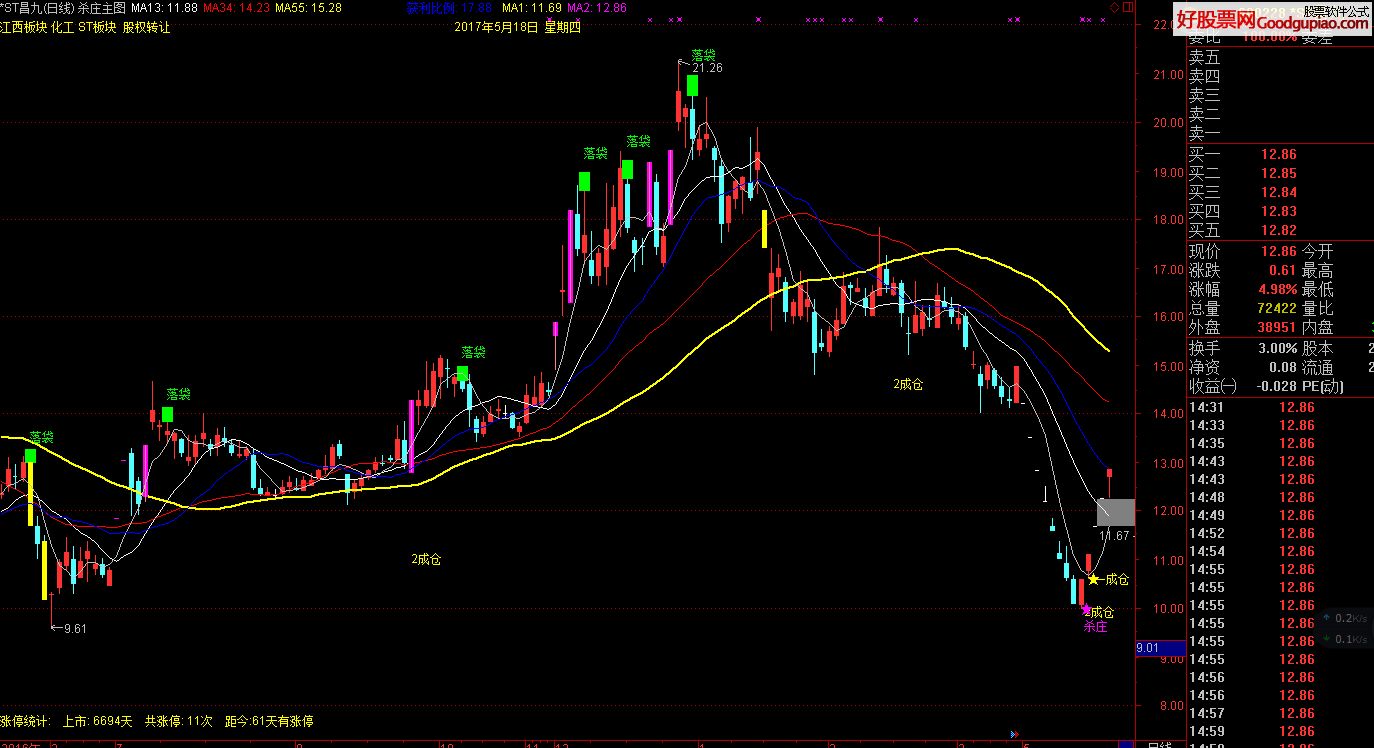Click the red MA34: 14.23 label
This screenshot has height=748, width=1374.
[x=236, y=7]
